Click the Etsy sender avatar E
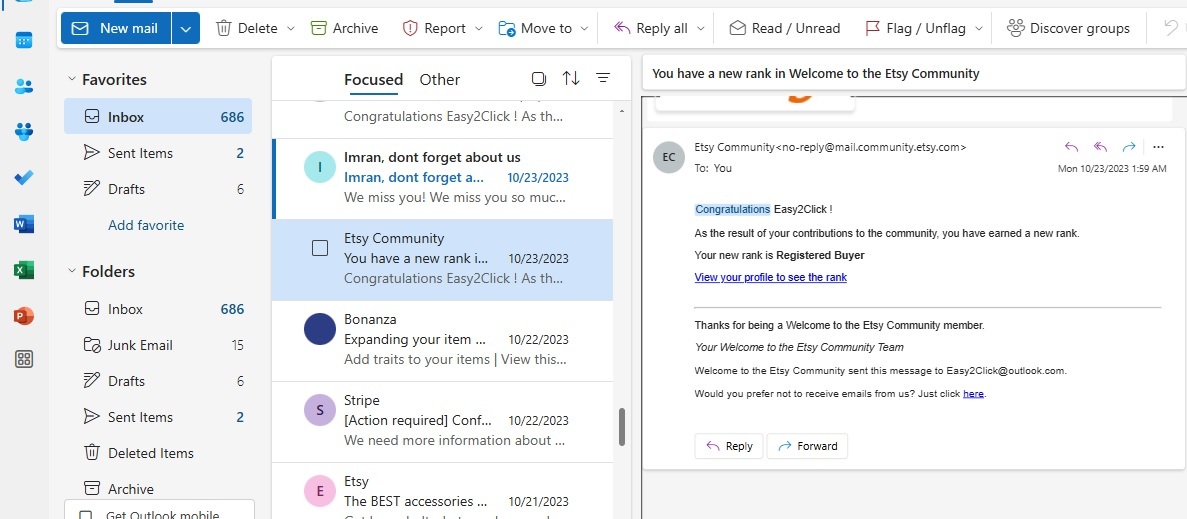 pyautogui.click(x=320, y=491)
